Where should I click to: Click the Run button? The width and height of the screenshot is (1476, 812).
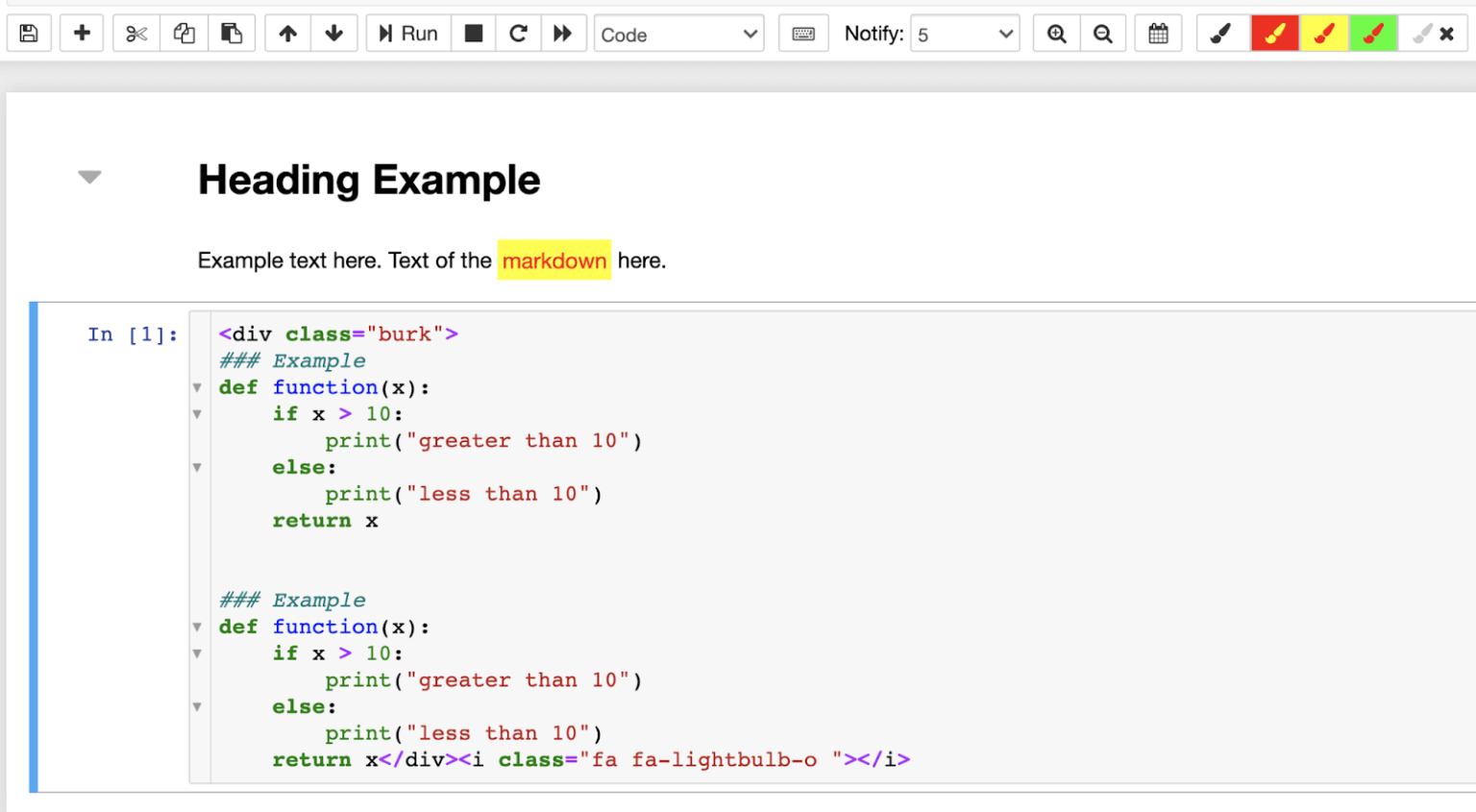407,32
